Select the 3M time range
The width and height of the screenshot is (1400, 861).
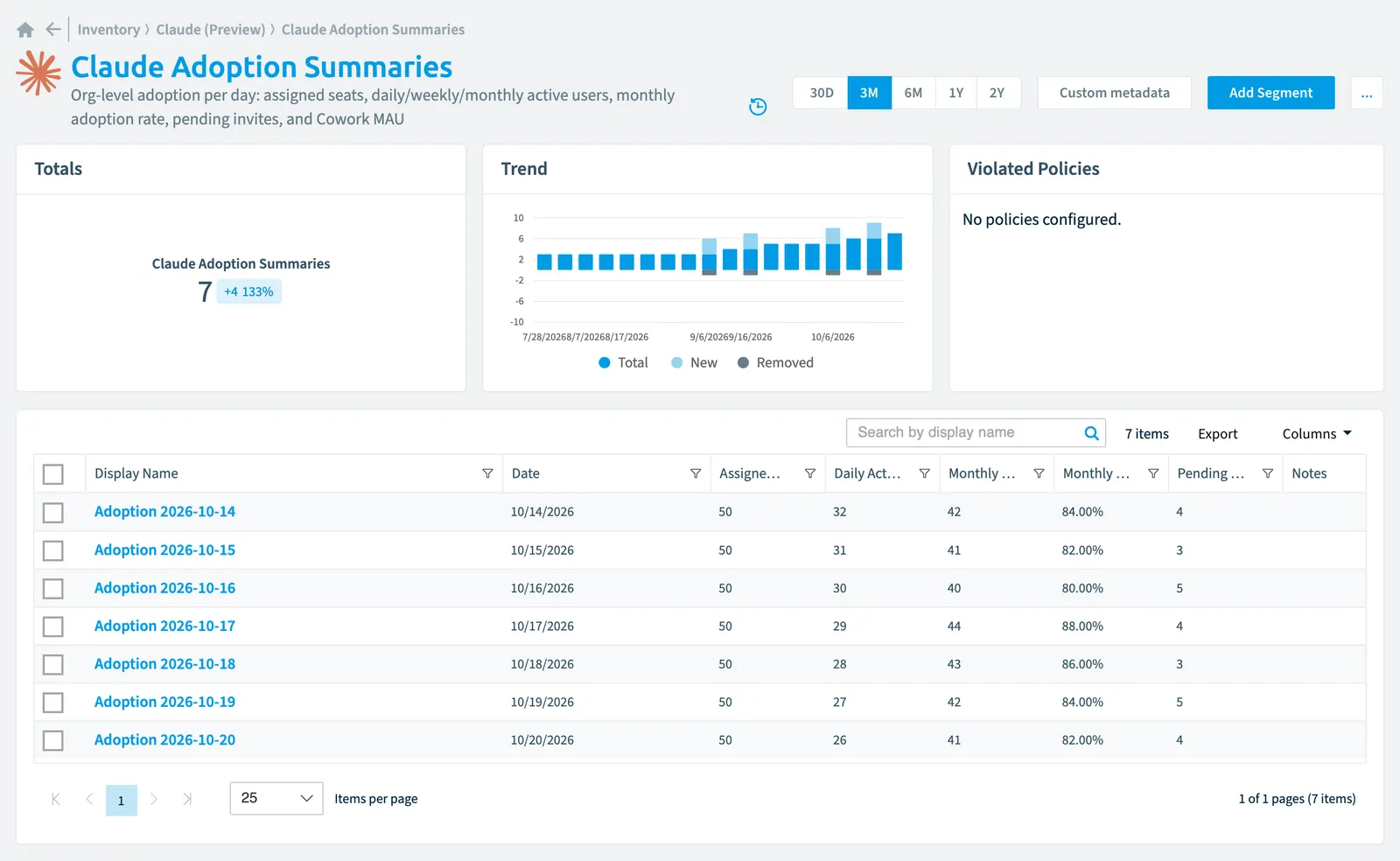pyautogui.click(x=869, y=93)
